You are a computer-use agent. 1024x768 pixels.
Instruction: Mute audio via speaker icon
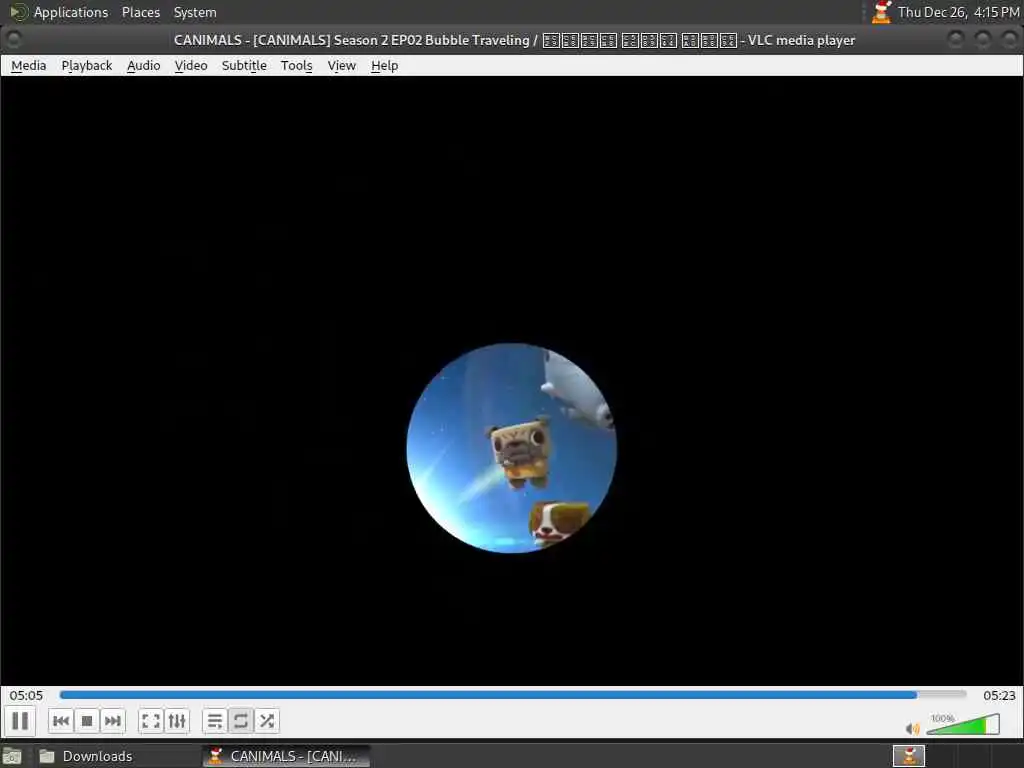(912, 728)
